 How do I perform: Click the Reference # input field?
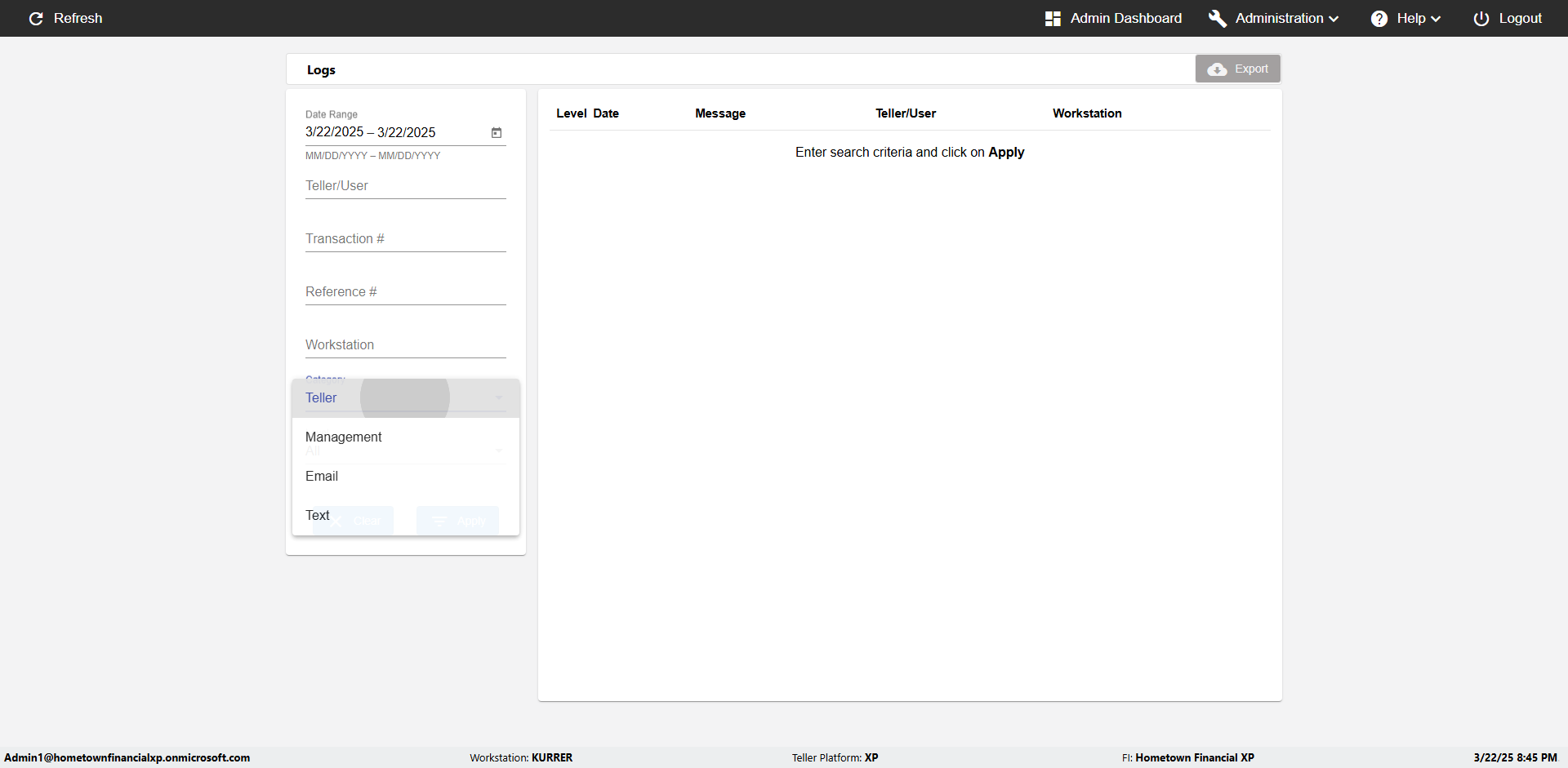pos(406,292)
